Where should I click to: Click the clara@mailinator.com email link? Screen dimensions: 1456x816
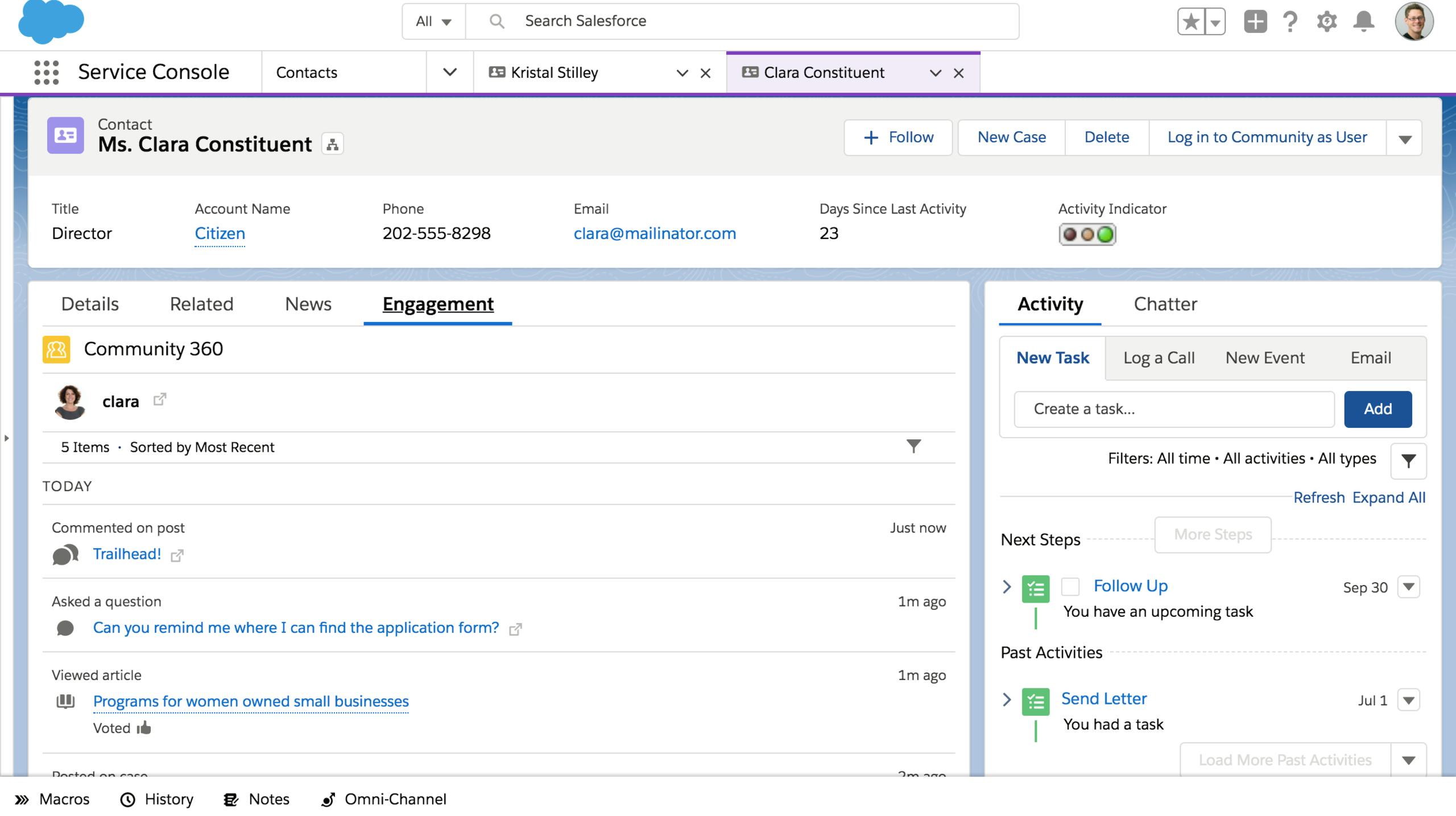[655, 233]
